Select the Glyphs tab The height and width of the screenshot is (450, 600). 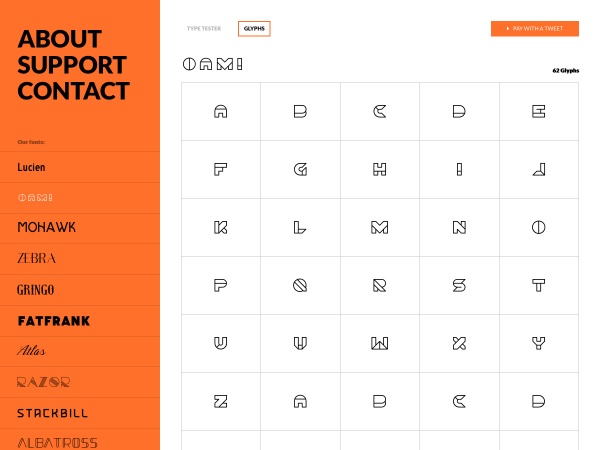pos(254,29)
